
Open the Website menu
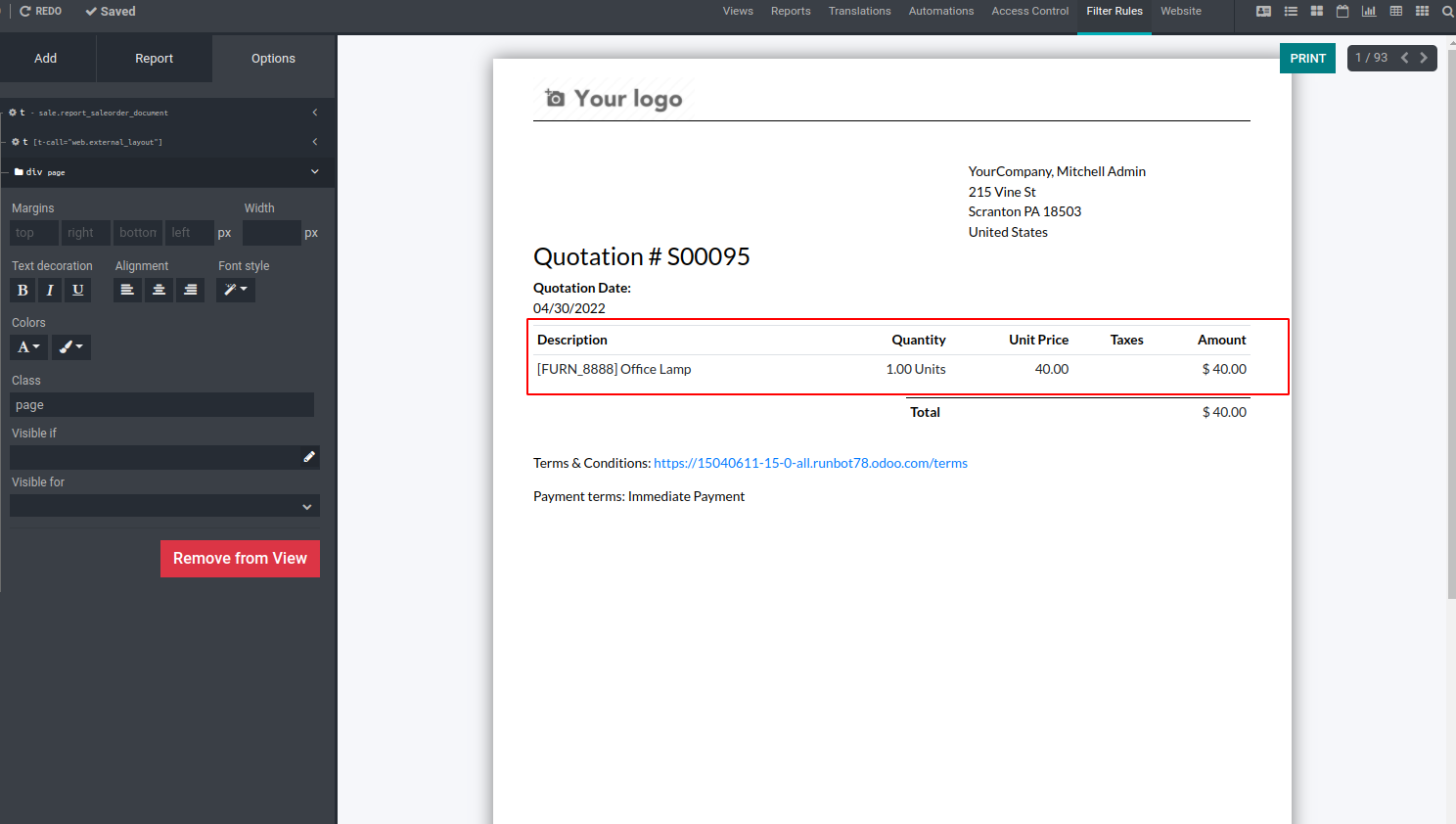(1181, 12)
